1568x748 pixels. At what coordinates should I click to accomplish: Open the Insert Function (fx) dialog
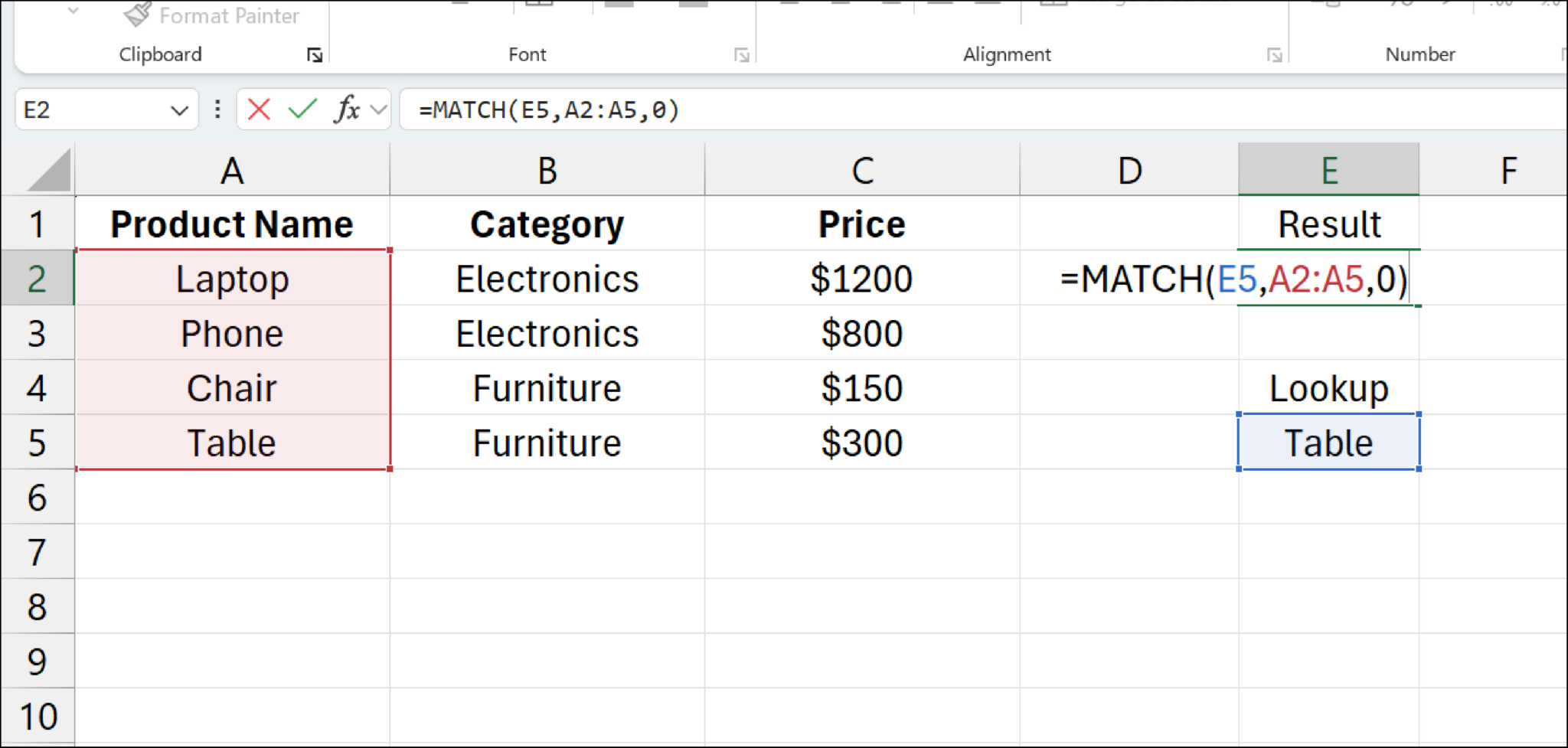point(346,109)
